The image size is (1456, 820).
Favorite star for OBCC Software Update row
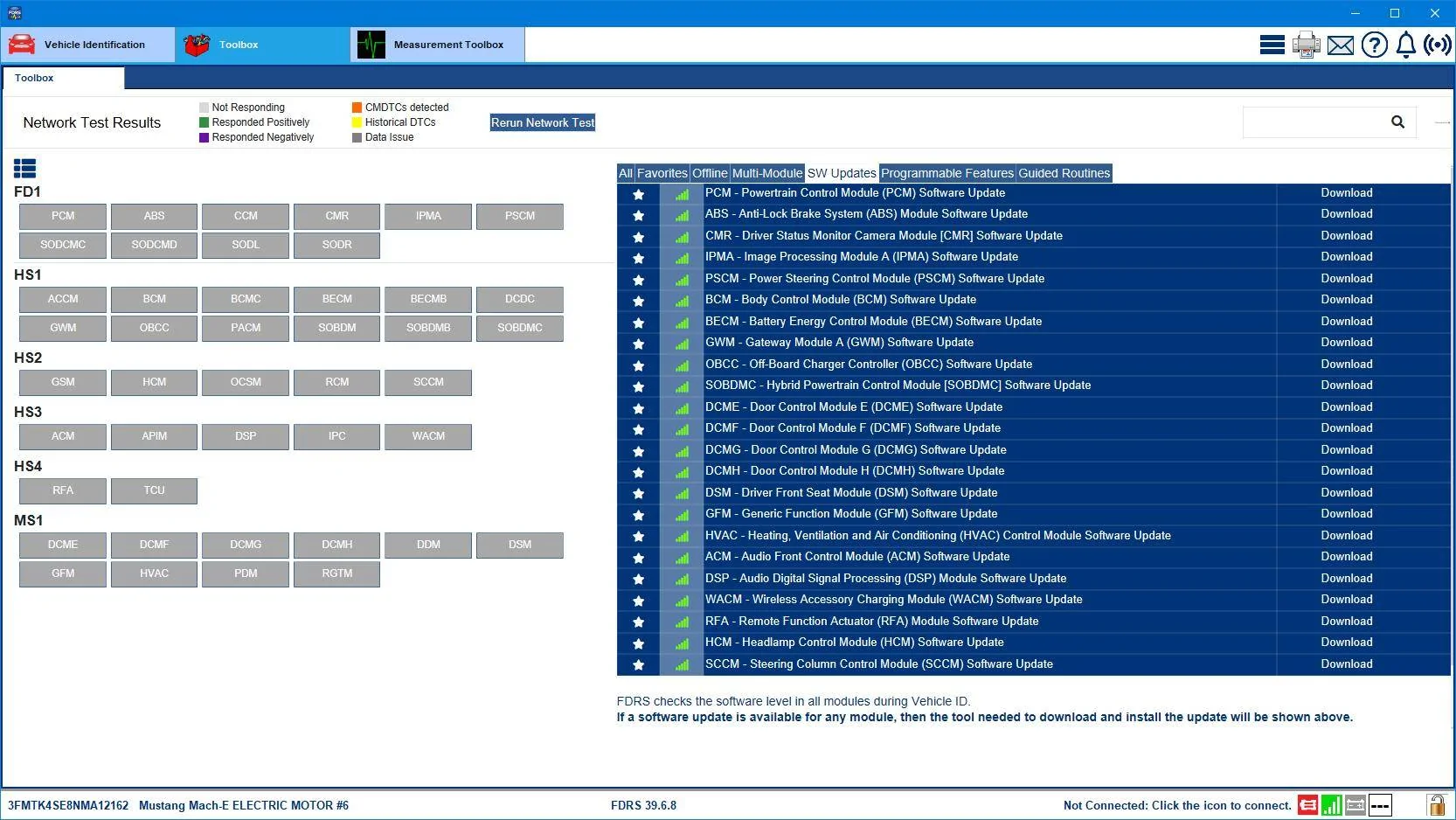(639, 365)
